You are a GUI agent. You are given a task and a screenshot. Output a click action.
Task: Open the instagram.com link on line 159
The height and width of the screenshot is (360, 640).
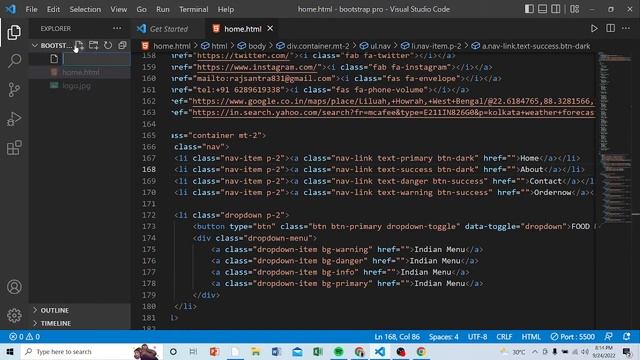click(x=257, y=67)
